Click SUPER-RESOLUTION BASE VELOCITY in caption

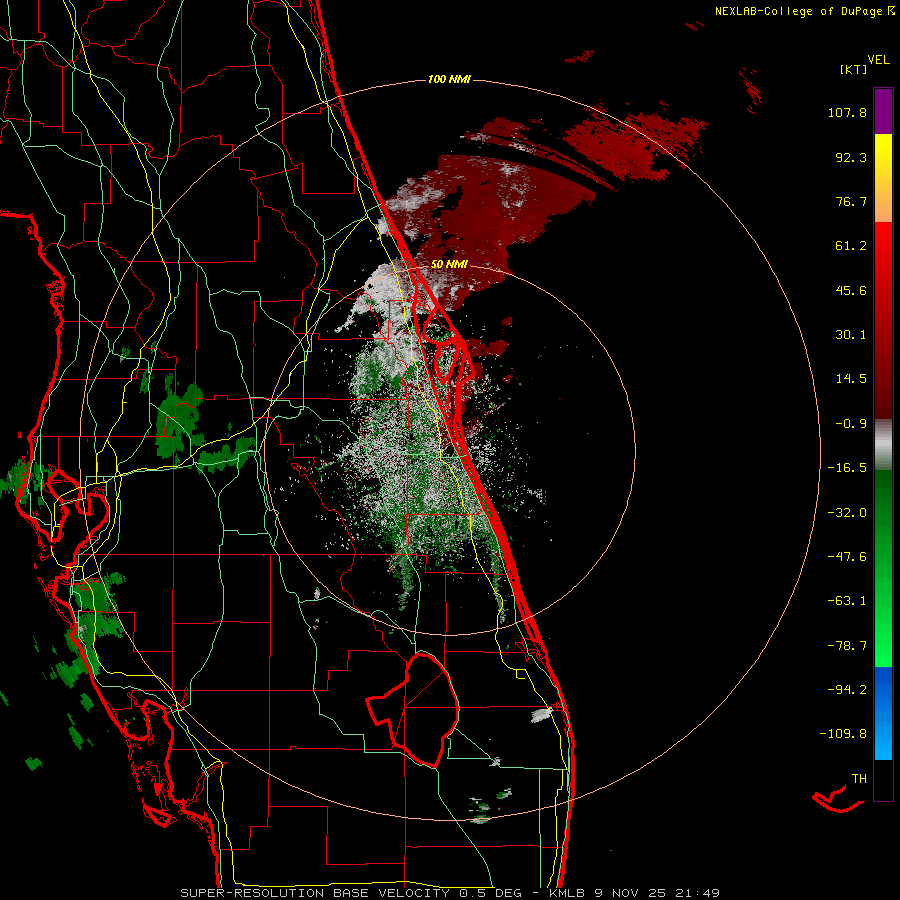click(x=315, y=893)
